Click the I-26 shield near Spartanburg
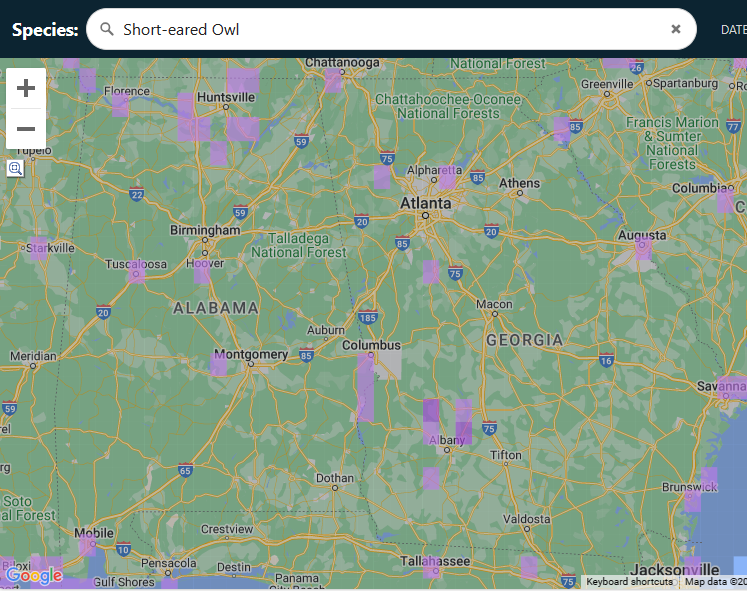Image resolution: width=747 pixels, height=591 pixels. (x=636, y=67)
